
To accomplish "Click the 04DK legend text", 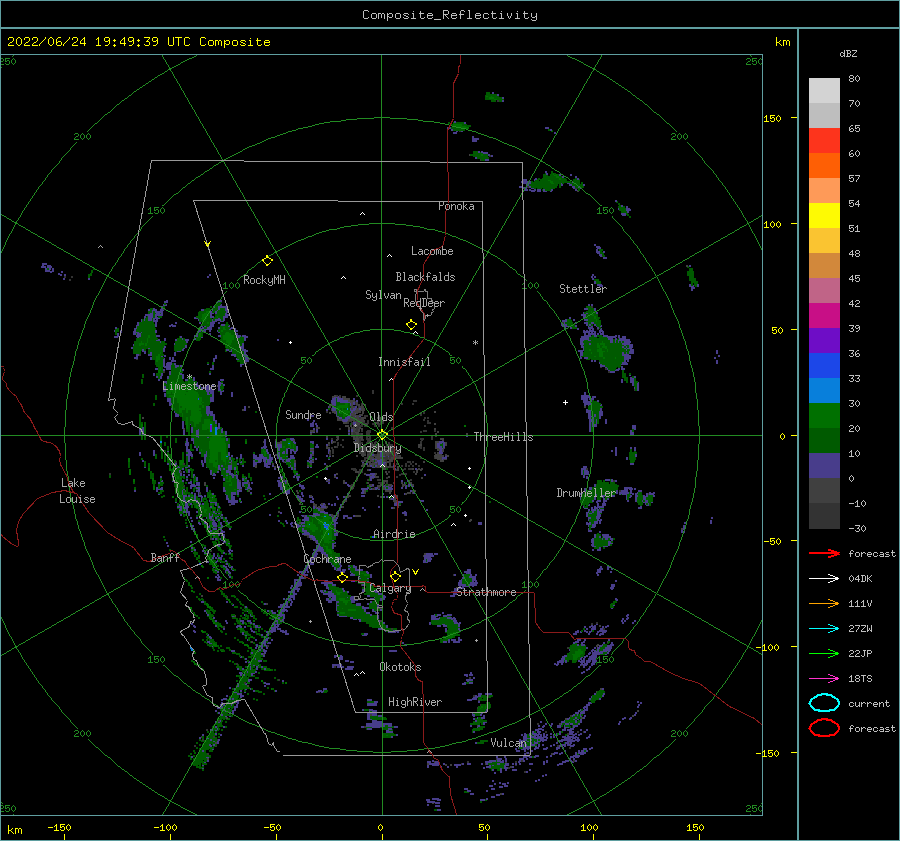I will 860,578.
